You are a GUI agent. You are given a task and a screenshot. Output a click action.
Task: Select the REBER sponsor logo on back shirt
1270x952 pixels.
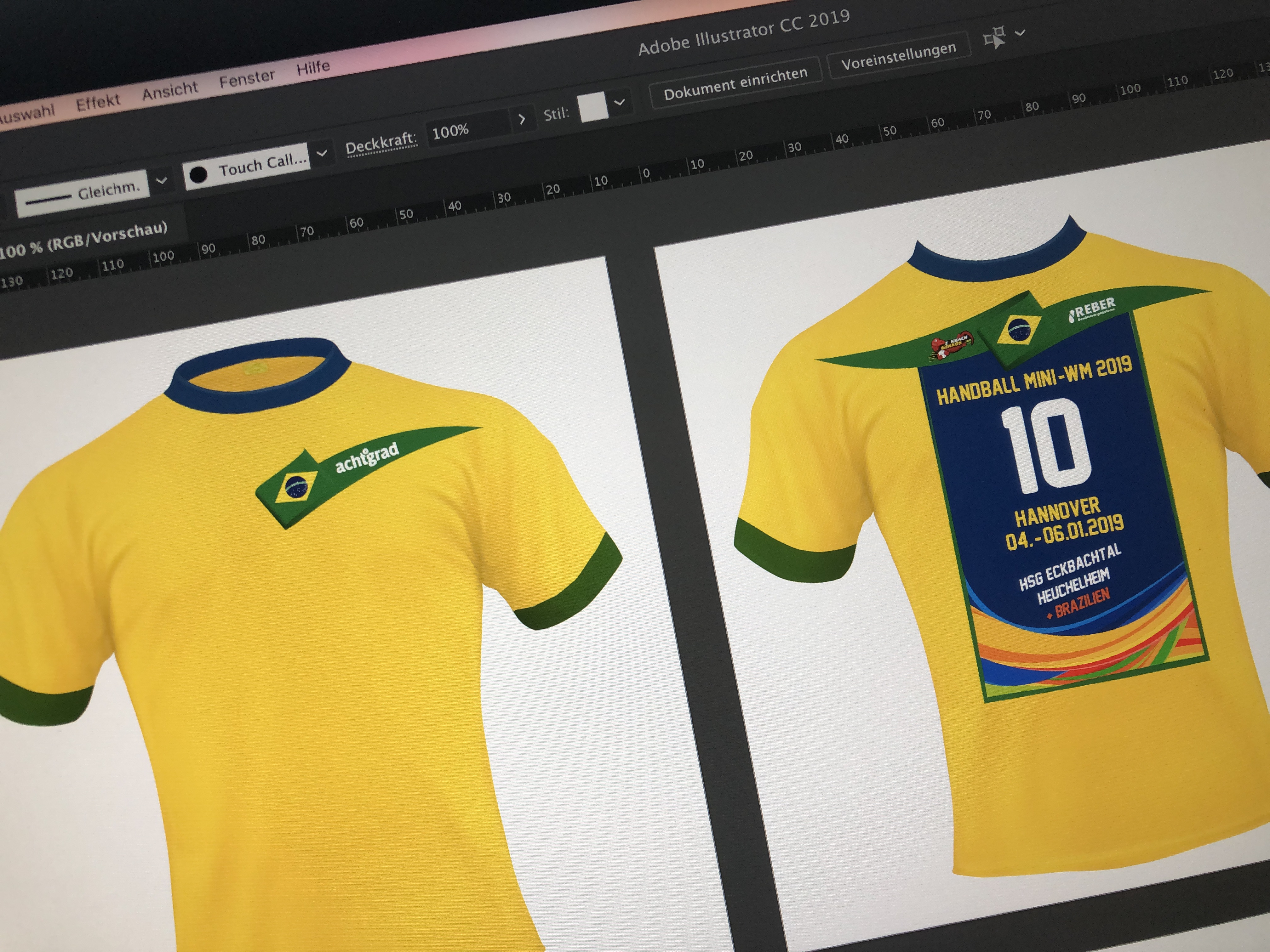pos(1091,310)
